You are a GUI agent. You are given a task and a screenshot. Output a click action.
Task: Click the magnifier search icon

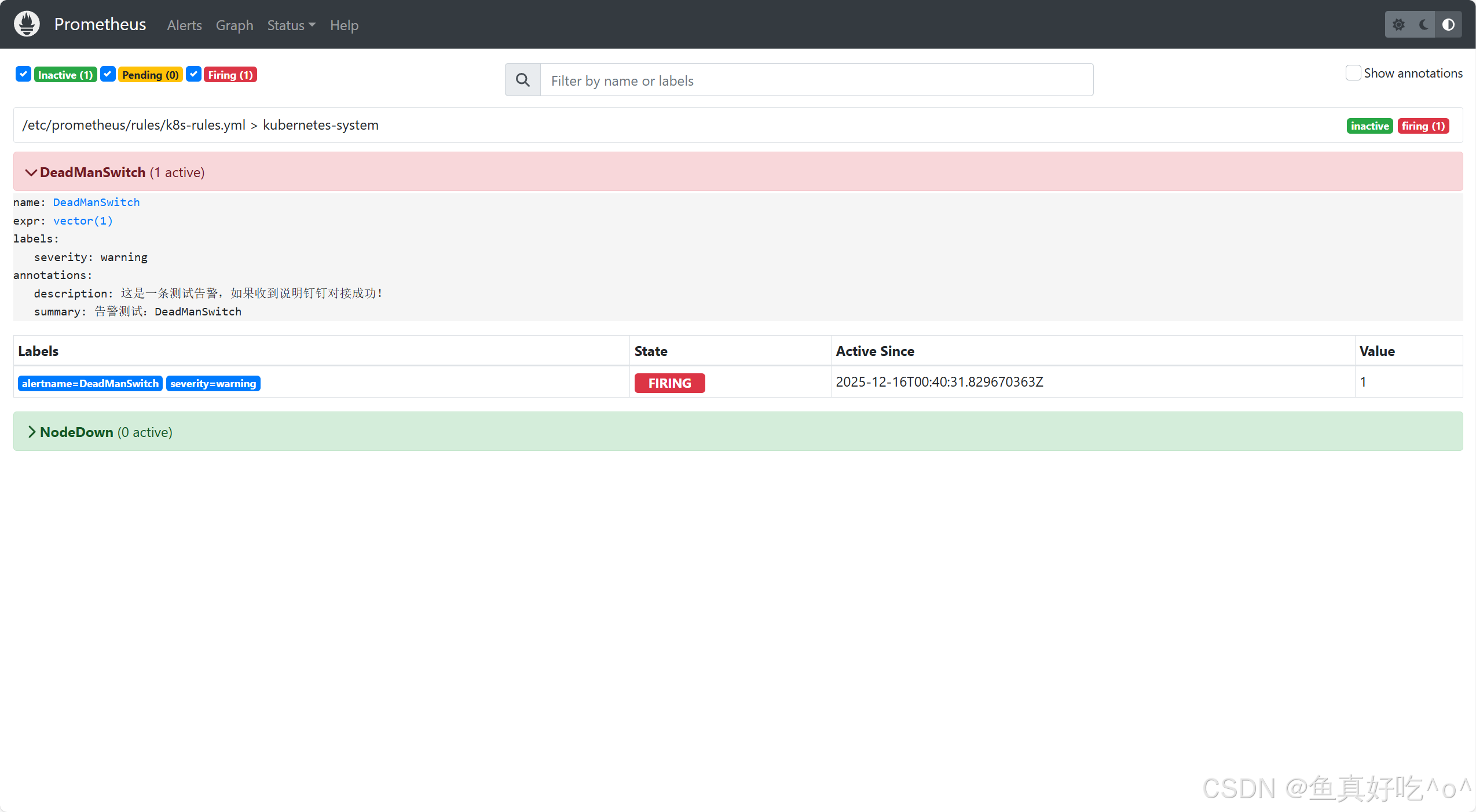pos(522,80)
